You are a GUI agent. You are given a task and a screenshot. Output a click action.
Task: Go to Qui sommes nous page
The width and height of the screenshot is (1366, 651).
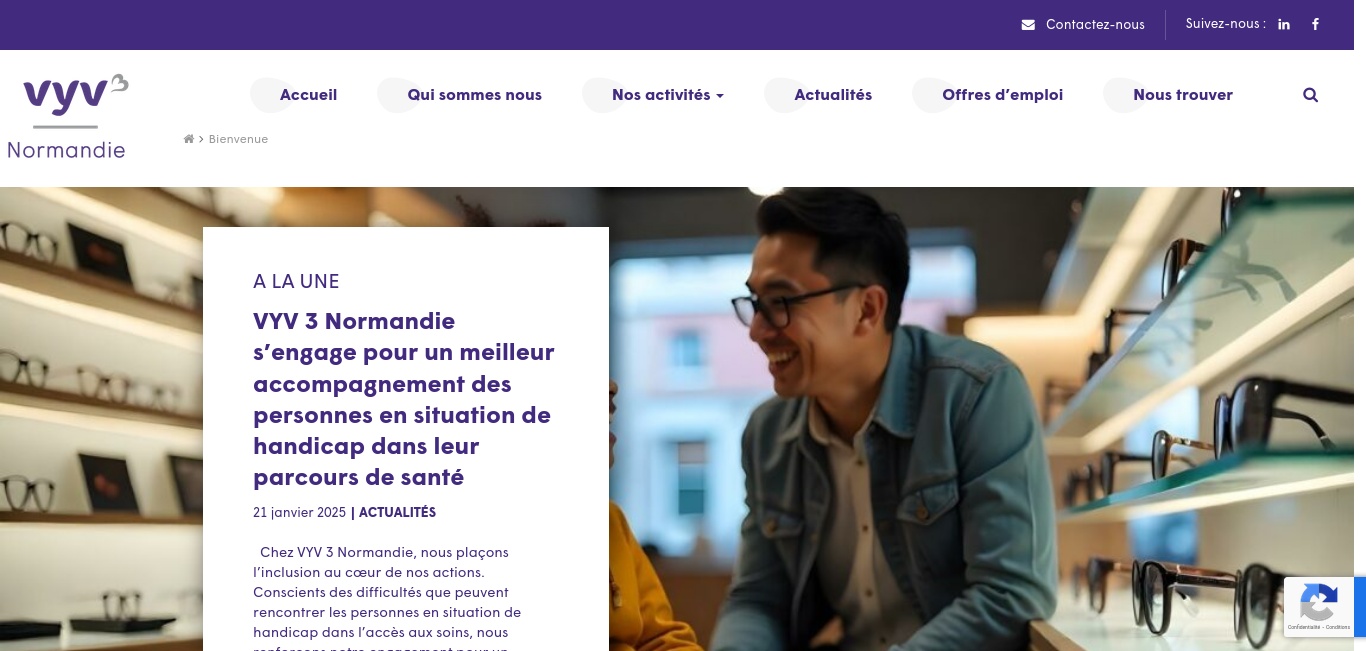tap(474, 95)
